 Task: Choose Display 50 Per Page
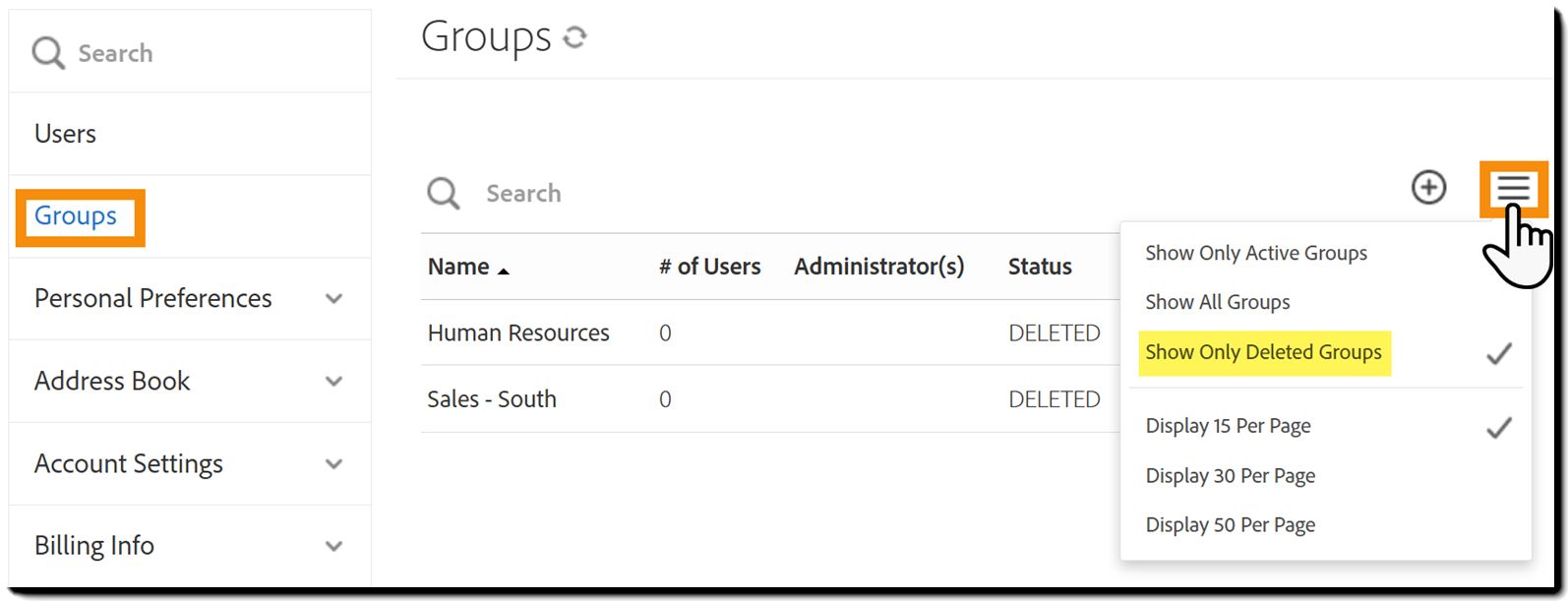pyautogui.click(x=1230, y=524)
